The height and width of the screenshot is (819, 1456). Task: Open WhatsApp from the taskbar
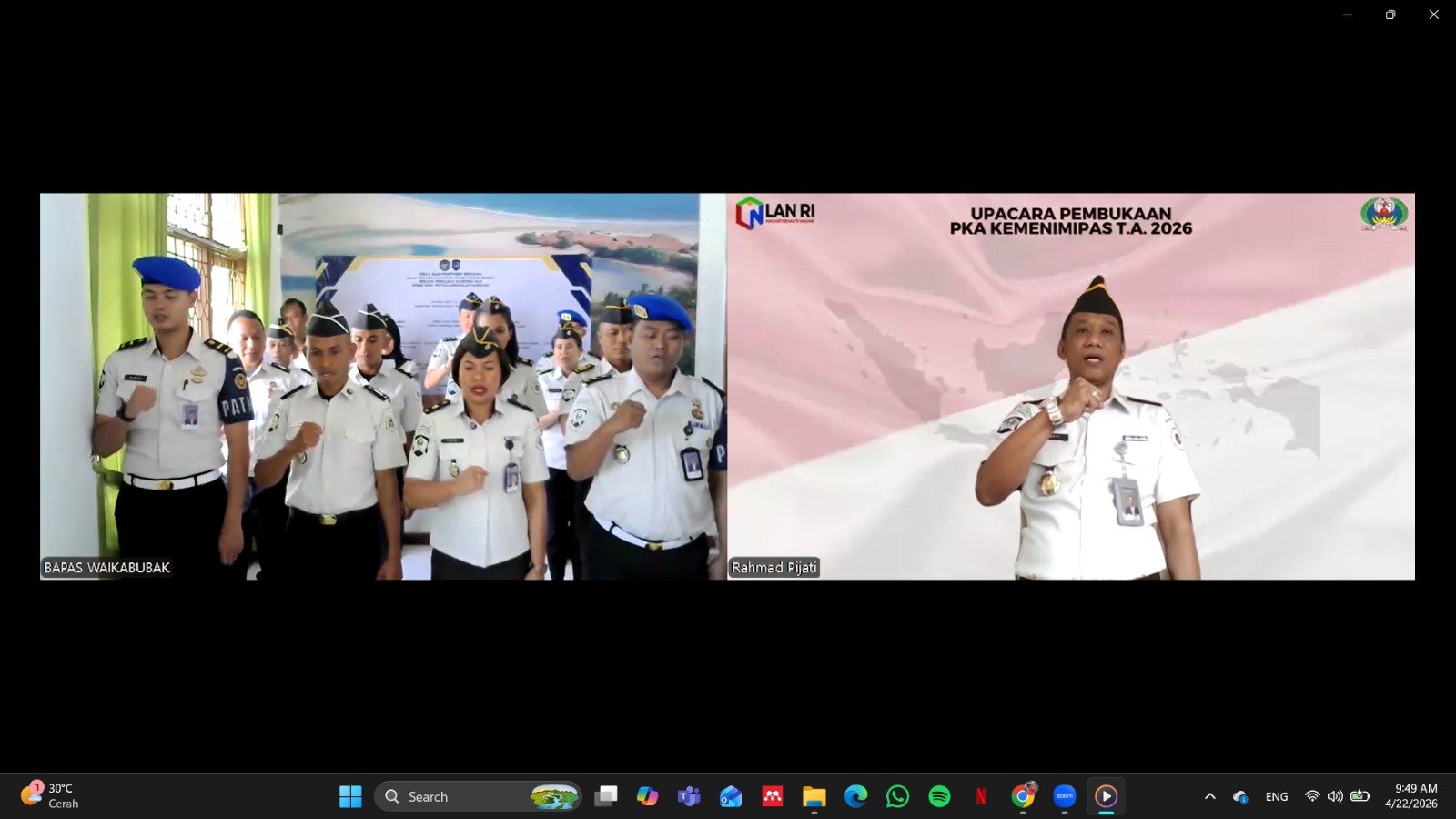coord(897,796)
